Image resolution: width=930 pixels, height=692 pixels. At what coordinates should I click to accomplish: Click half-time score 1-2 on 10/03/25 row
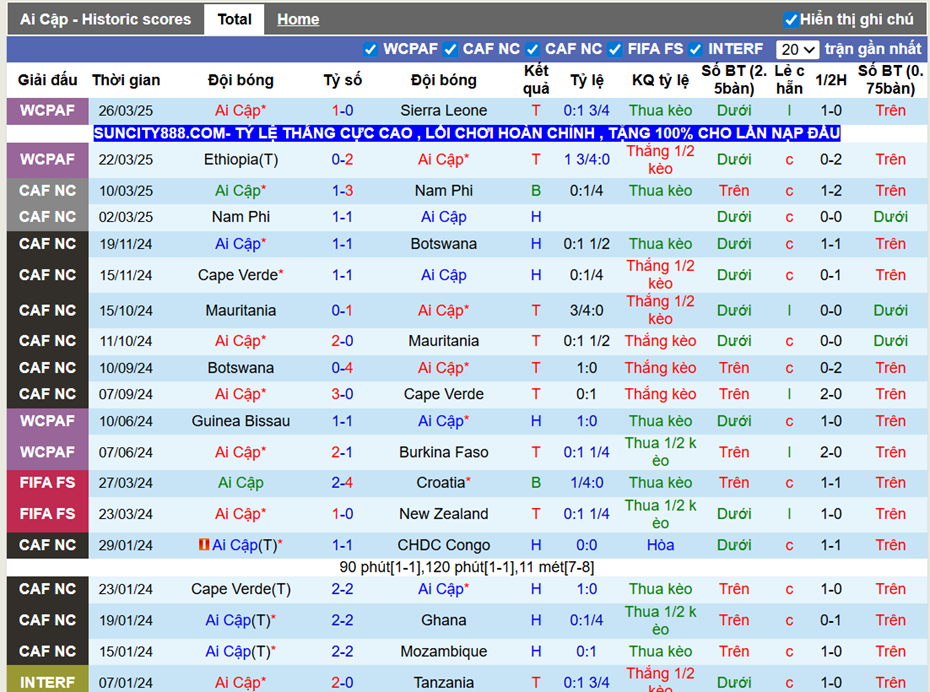pyautogui.click(x=830, y=191)
